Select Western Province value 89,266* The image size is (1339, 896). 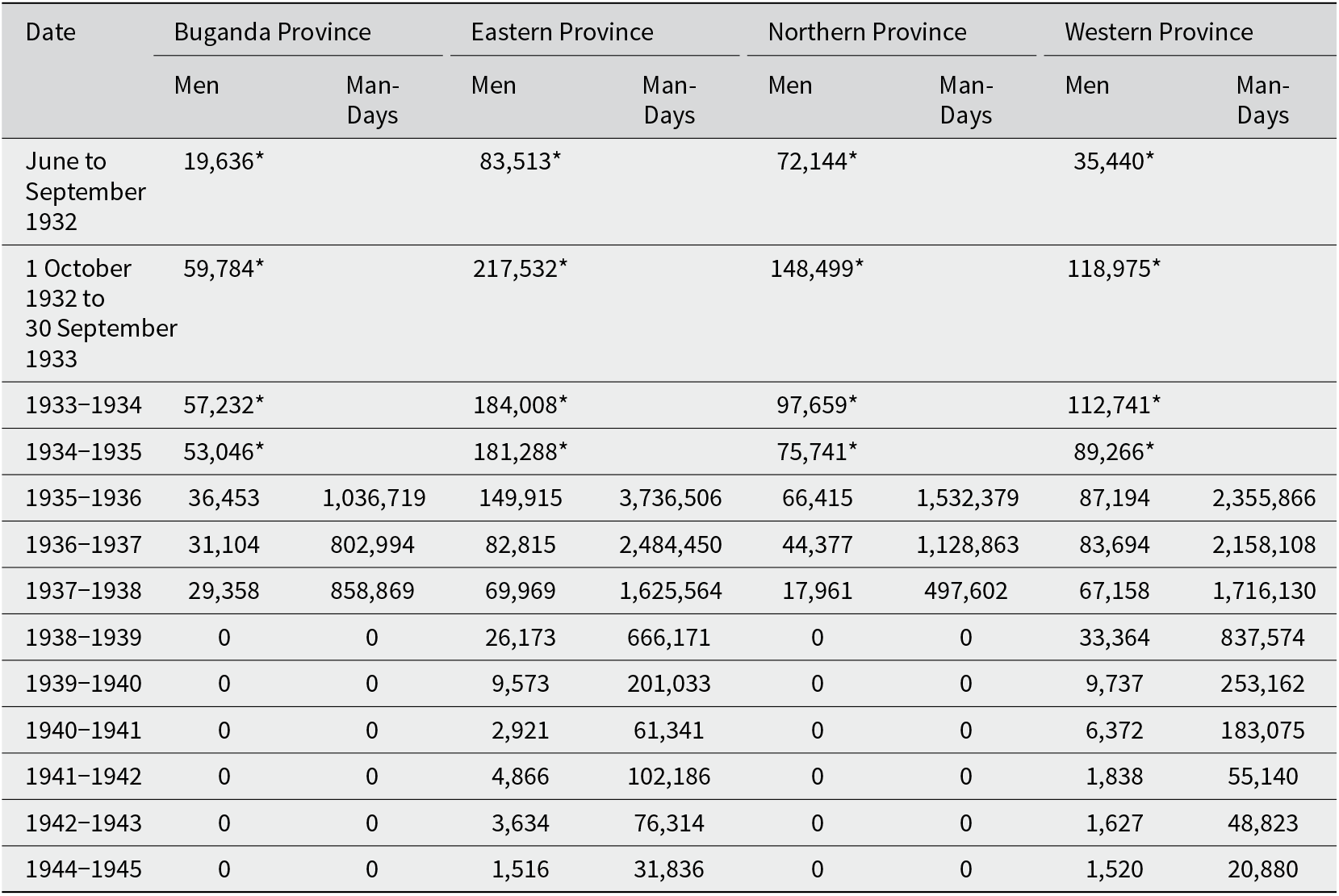coord(1114,452)
